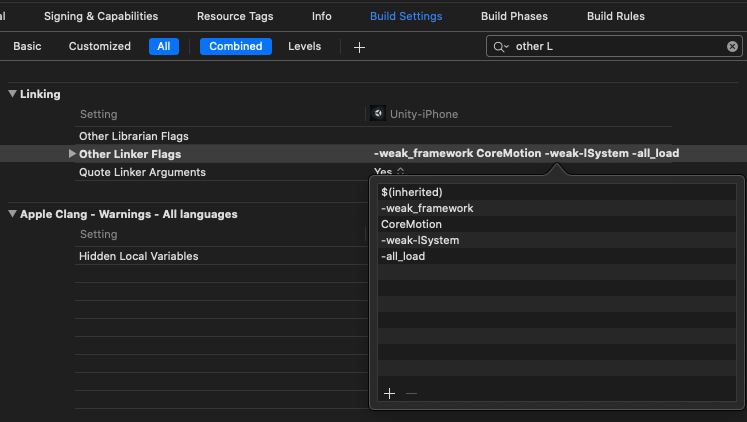Show Customized build settings only
The image size is (747, 422).
tap(99, 47)
